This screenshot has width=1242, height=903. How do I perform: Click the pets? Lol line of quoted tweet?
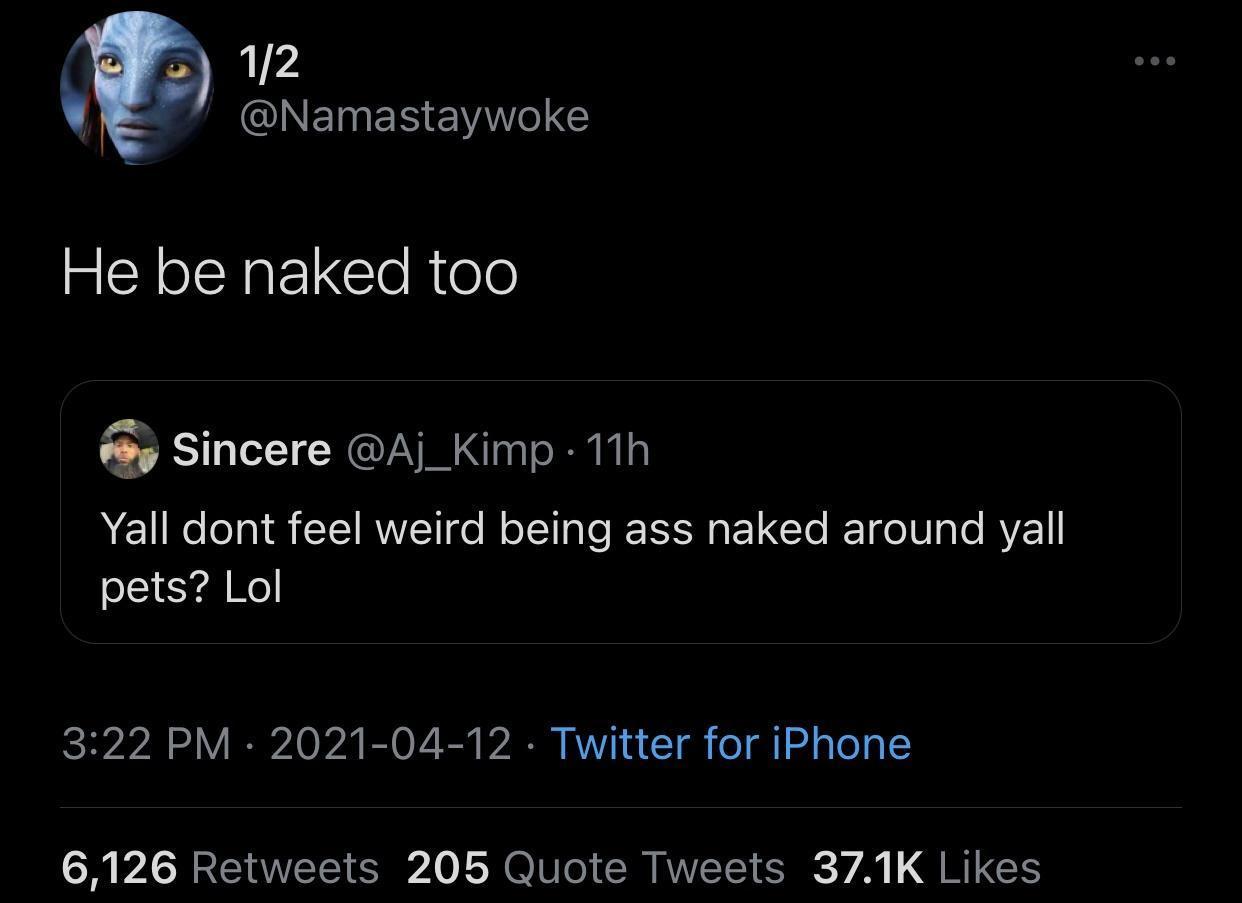coord(191,588)
